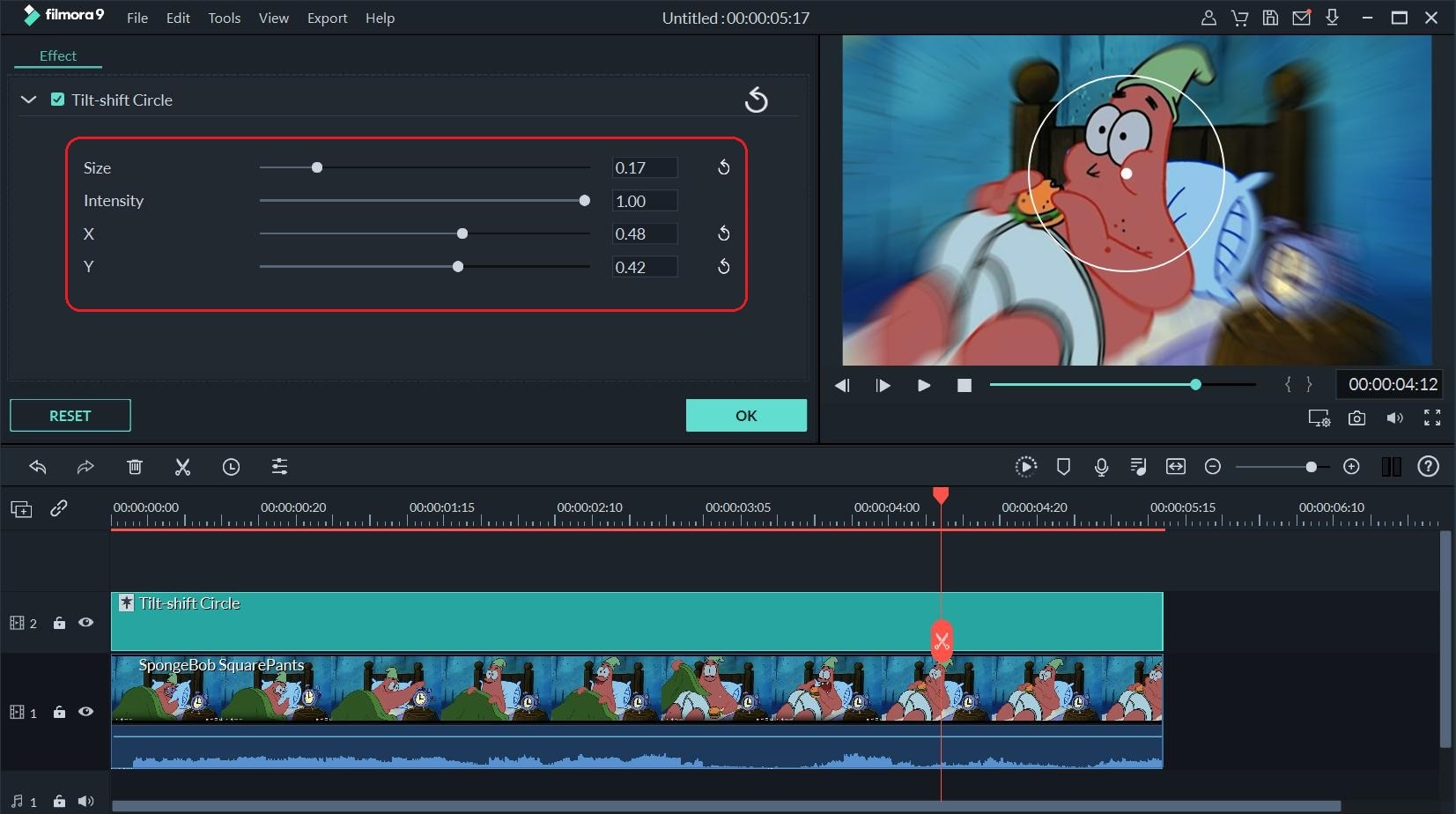The image size is (1456, 814).
Task: Open the track height manager icon
Action: click(x=1392, y=467)
